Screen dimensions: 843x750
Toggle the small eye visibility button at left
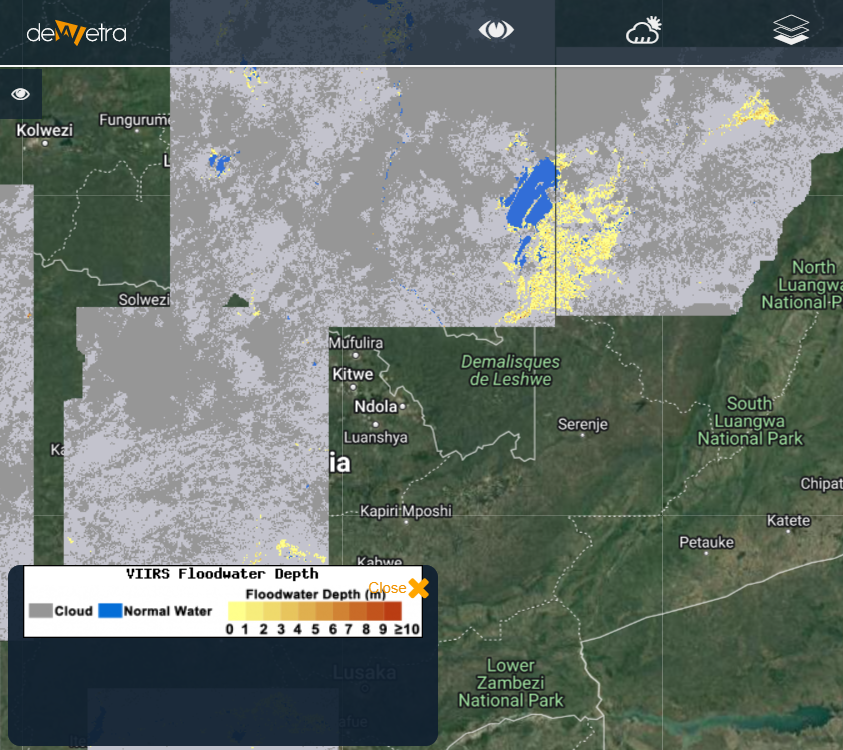click(x=20, y=94)
